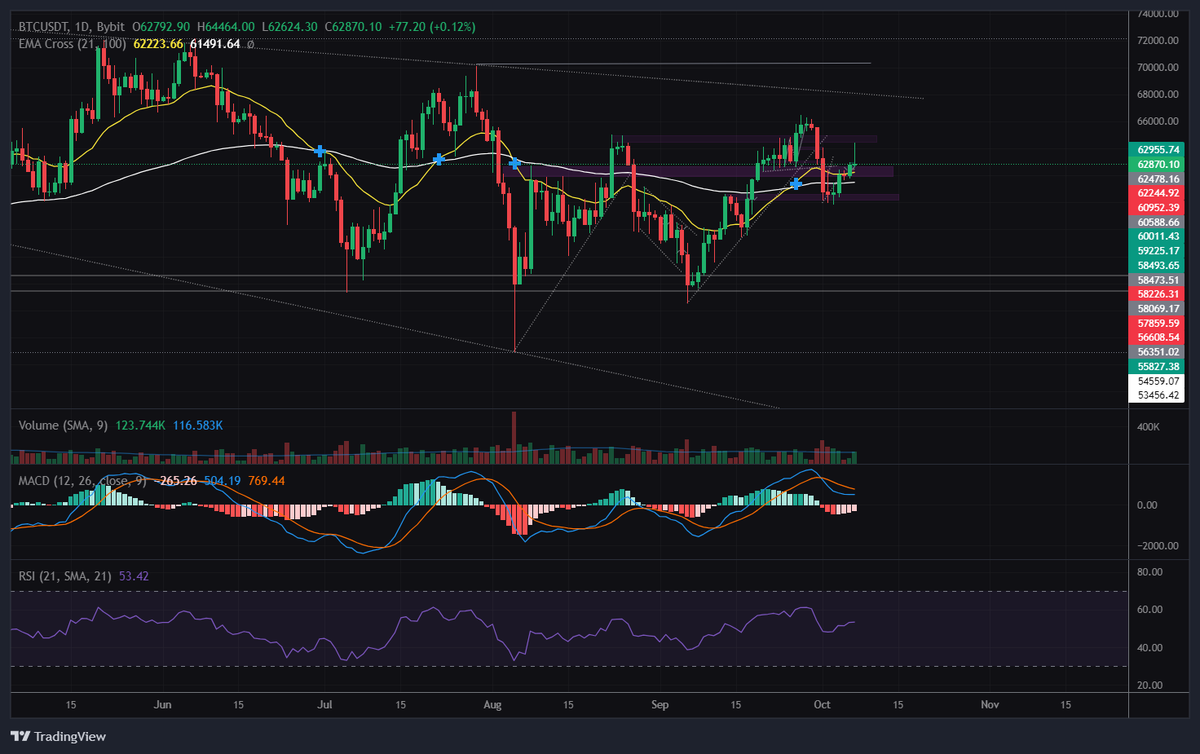Click the Sep label on time axis
The height and width of the screenshot is (754, 1200).
(x=661, y=705)
